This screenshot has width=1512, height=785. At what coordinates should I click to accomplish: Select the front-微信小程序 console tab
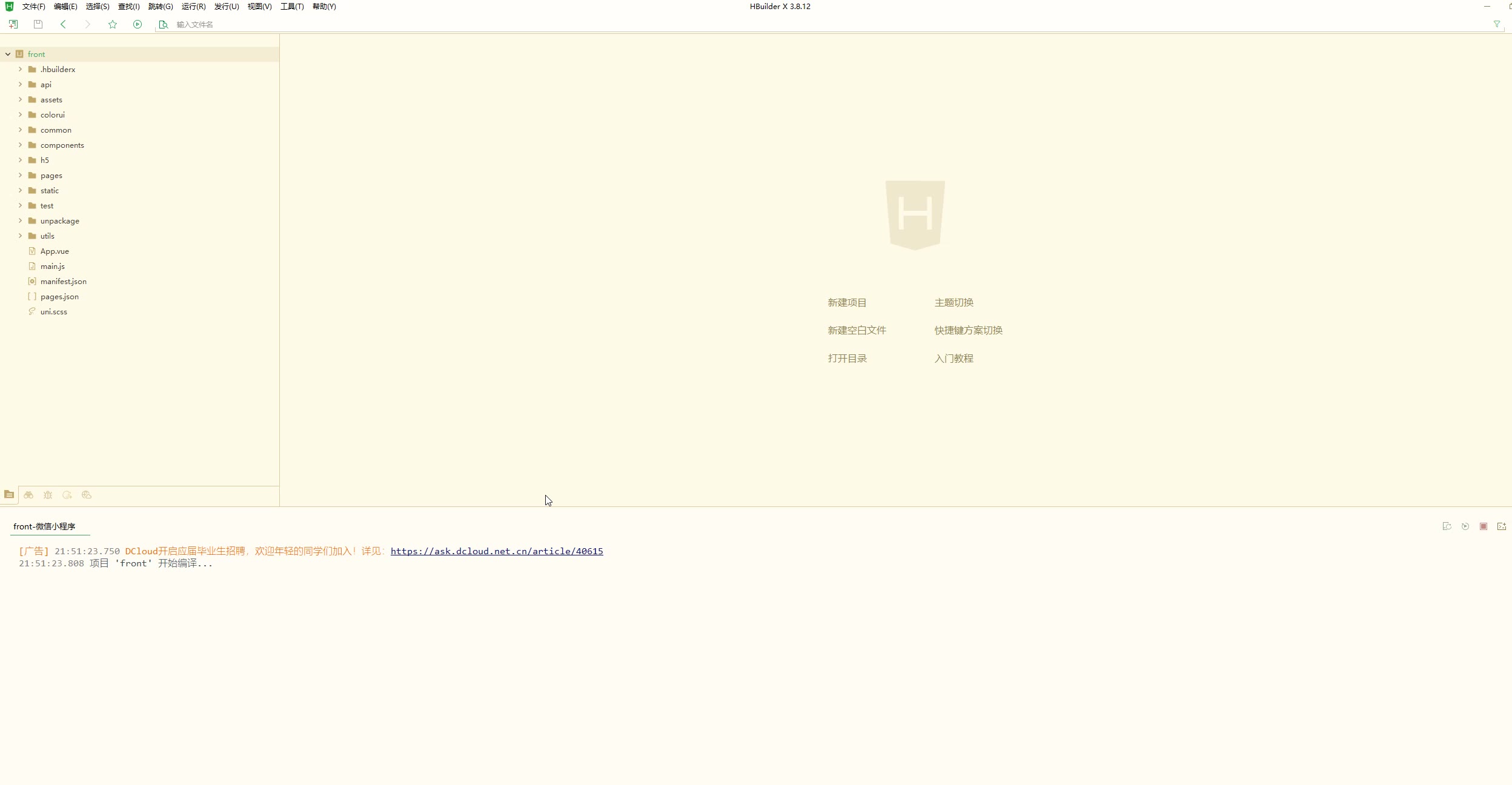(44, 526)
